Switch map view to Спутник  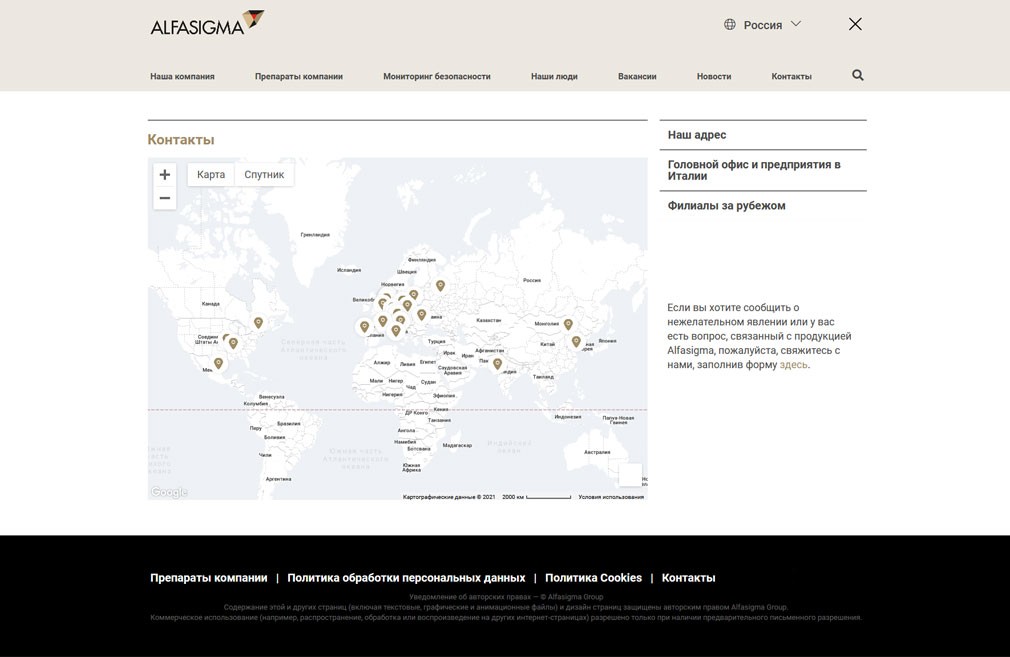click(x=263, y=174)
